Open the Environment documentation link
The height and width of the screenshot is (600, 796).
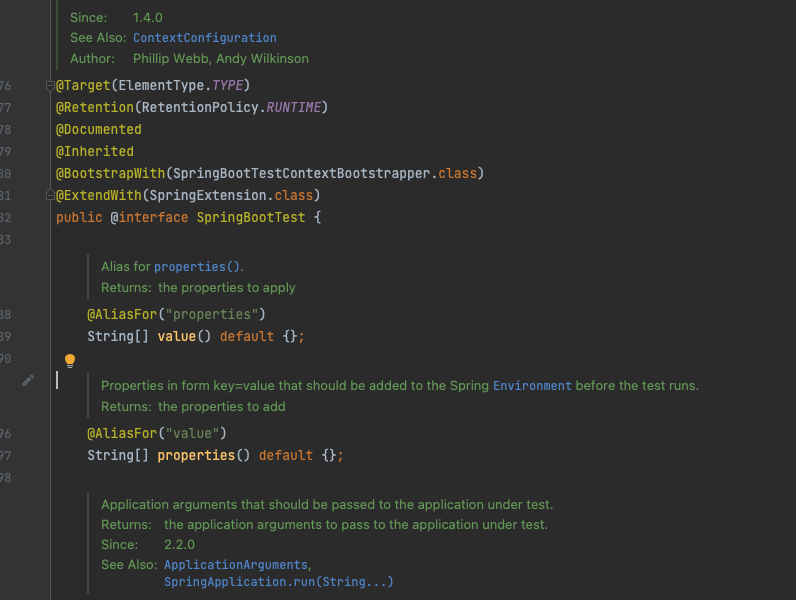532,386
